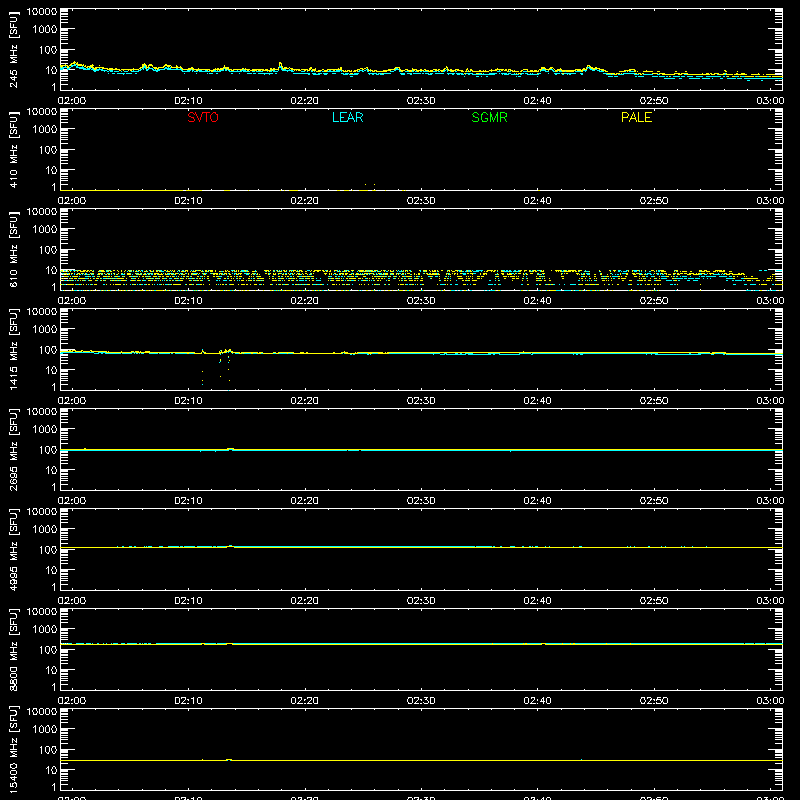Image resolution: width=800 pixels, height=800 pixels.
Task: Select the 610 MHz [SFU] axis title
Action: pyautogui.click(x=13, y=249)
